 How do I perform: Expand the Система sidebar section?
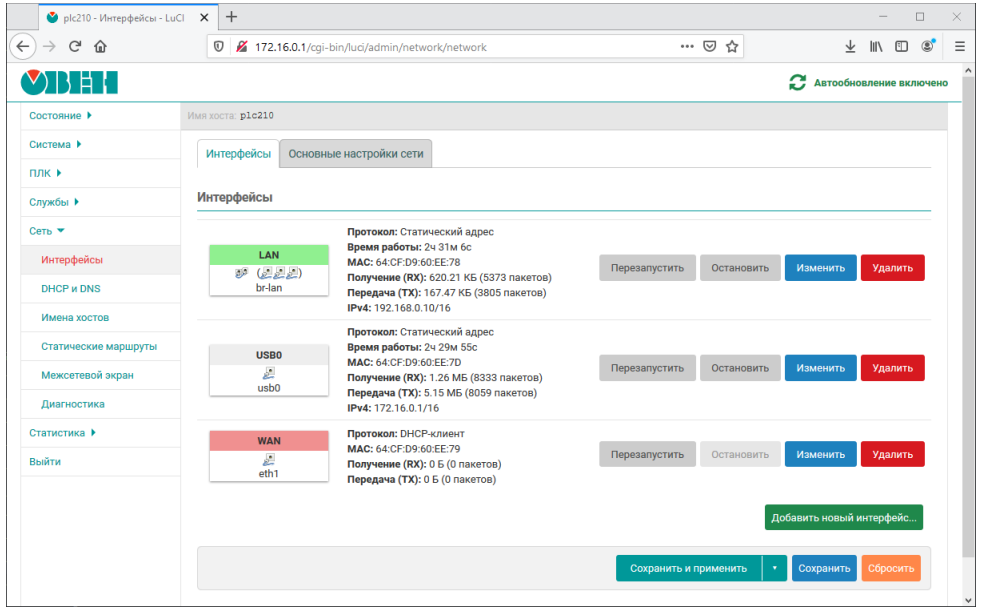[55, 145]
